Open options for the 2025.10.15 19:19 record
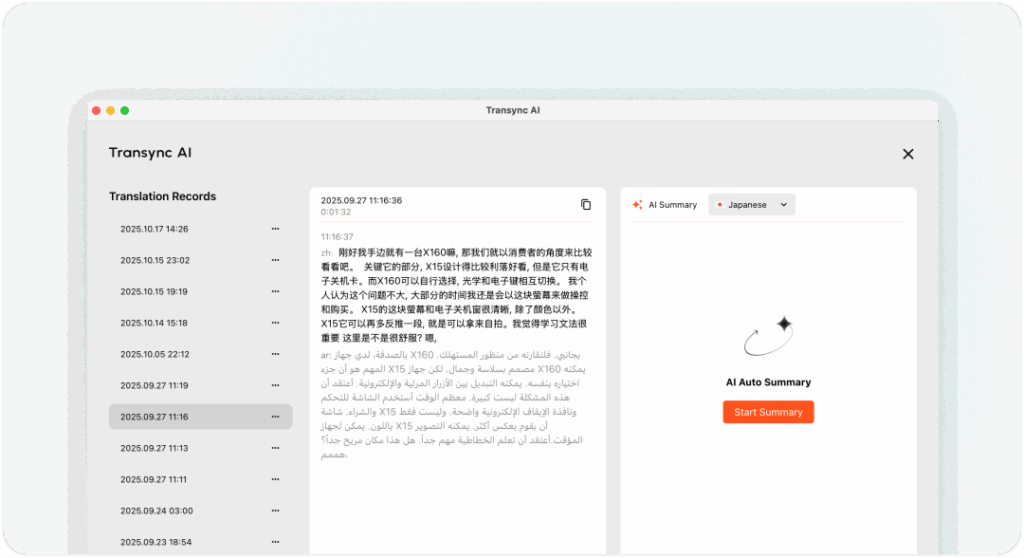The width and height of the screenshot is (1024, 558). (x=275, y=291)
